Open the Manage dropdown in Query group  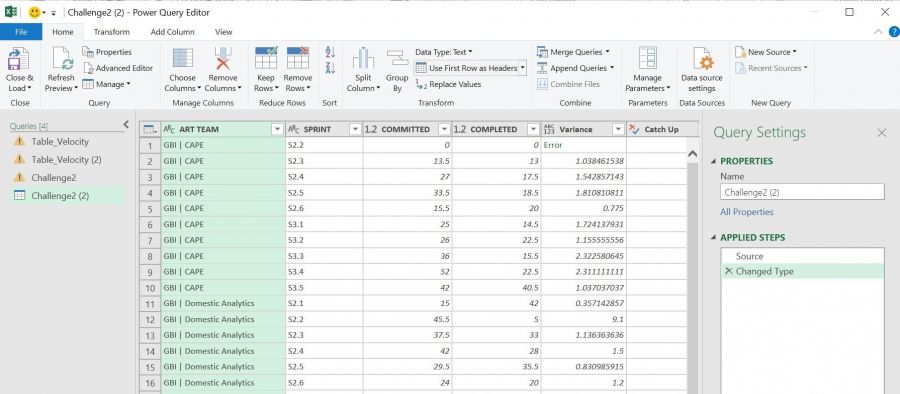(106, 84)
